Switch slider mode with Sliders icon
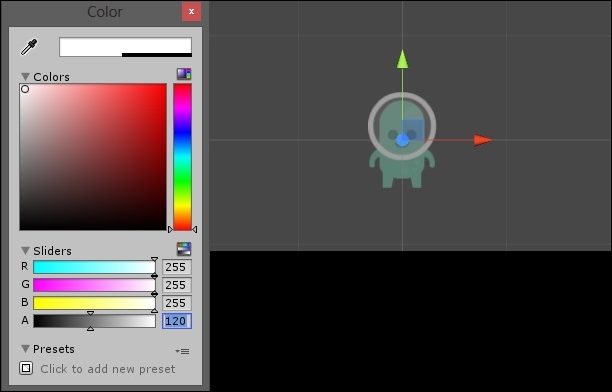This screenshot has width=612, height=392. pyautogui.click(x=184, y=248)
